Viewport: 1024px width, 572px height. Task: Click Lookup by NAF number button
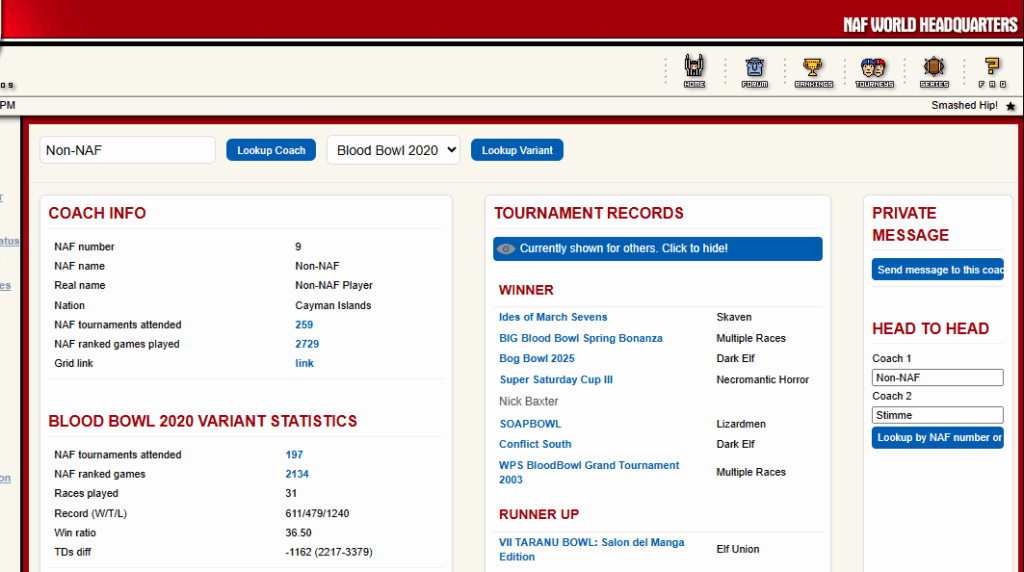pyautogui.click(x=938, y=437)
